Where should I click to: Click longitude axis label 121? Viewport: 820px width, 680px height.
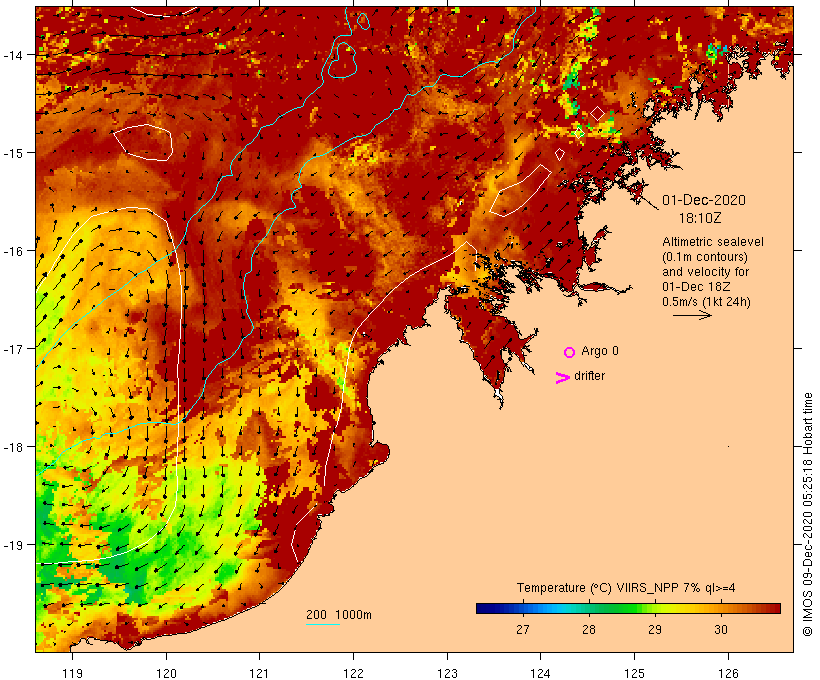260,673
